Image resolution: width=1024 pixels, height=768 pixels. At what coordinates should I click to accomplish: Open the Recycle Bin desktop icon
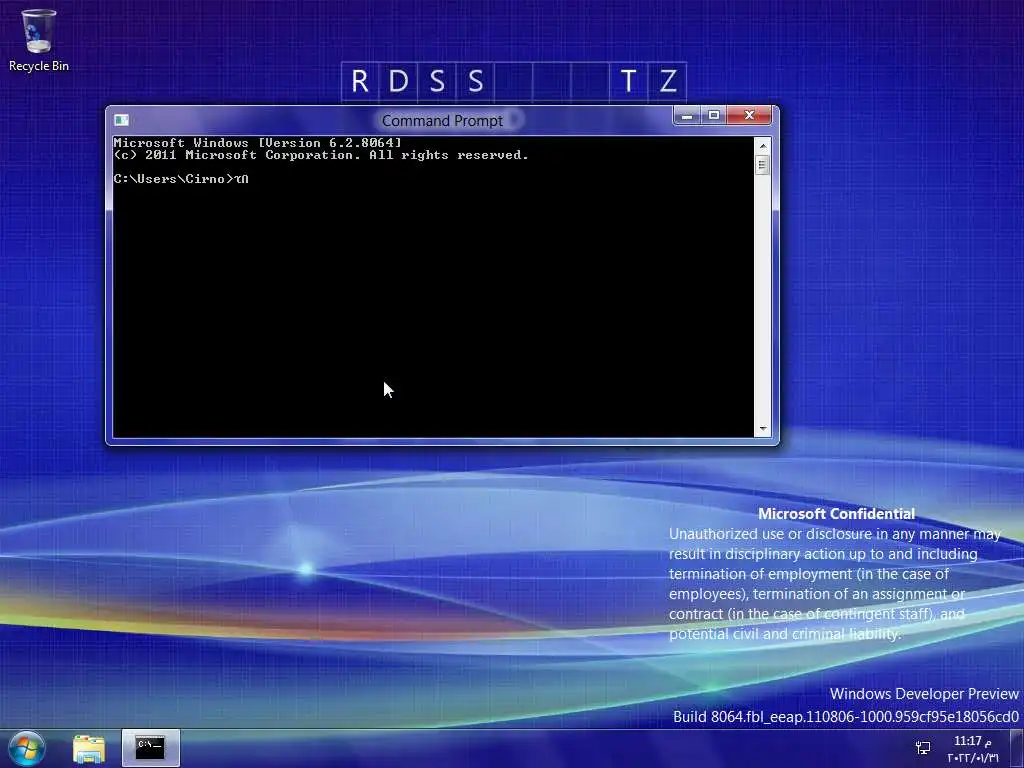pos(39,40)
